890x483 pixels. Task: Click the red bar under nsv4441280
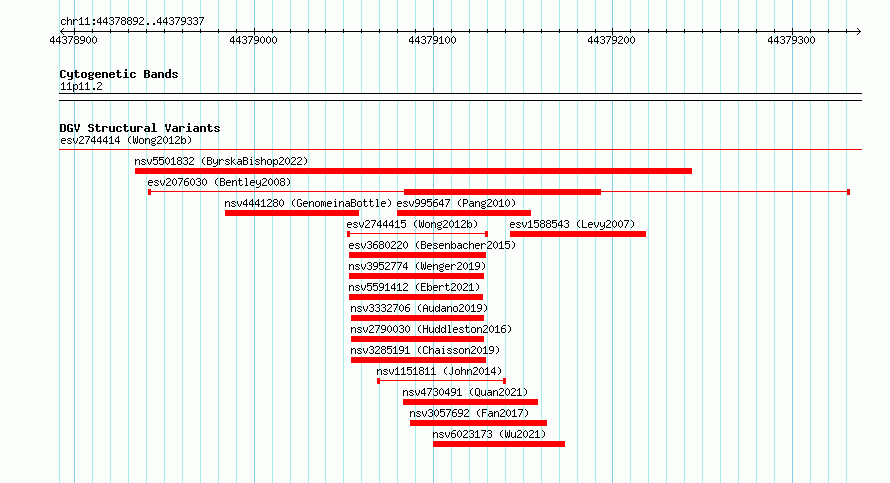292,213
